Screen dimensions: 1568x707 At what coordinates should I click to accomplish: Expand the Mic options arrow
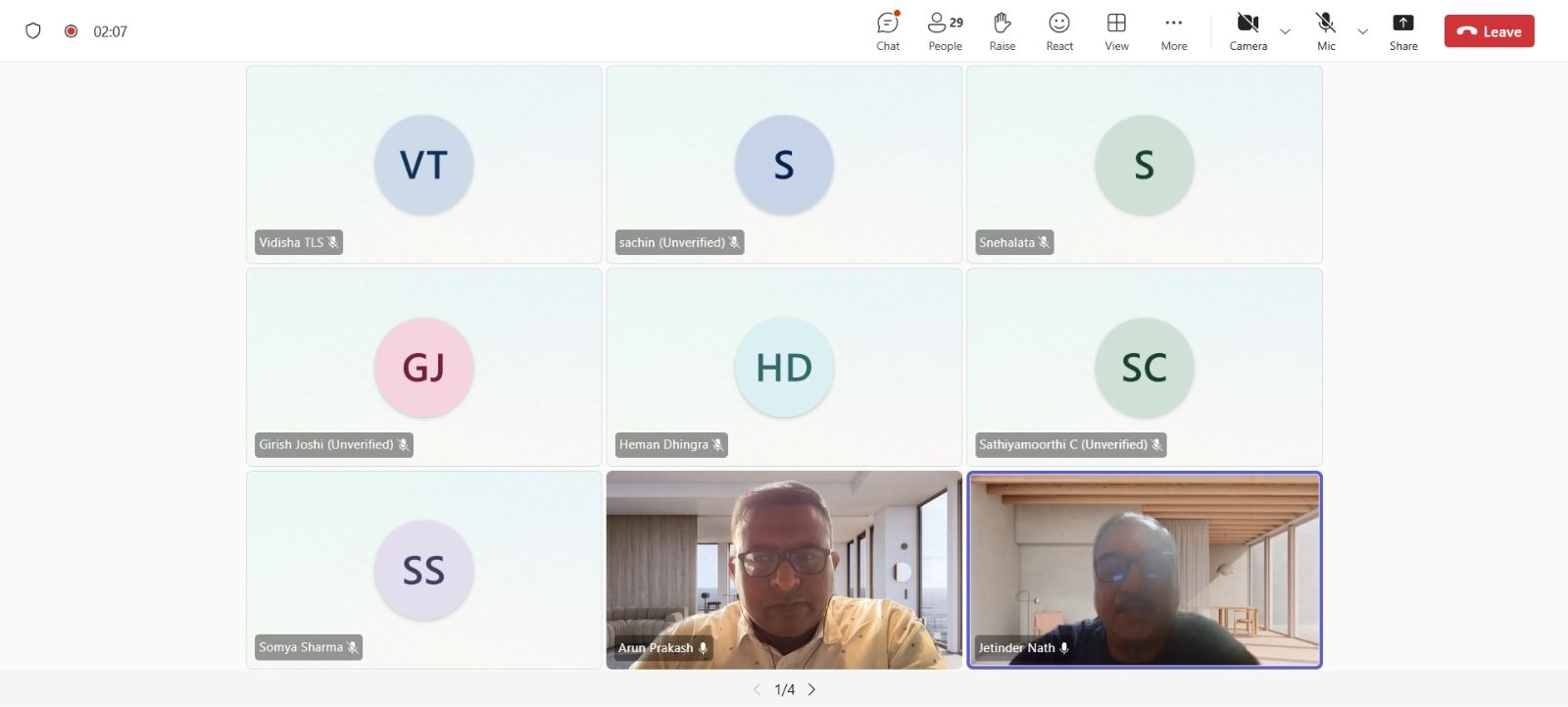[1362, 31]
